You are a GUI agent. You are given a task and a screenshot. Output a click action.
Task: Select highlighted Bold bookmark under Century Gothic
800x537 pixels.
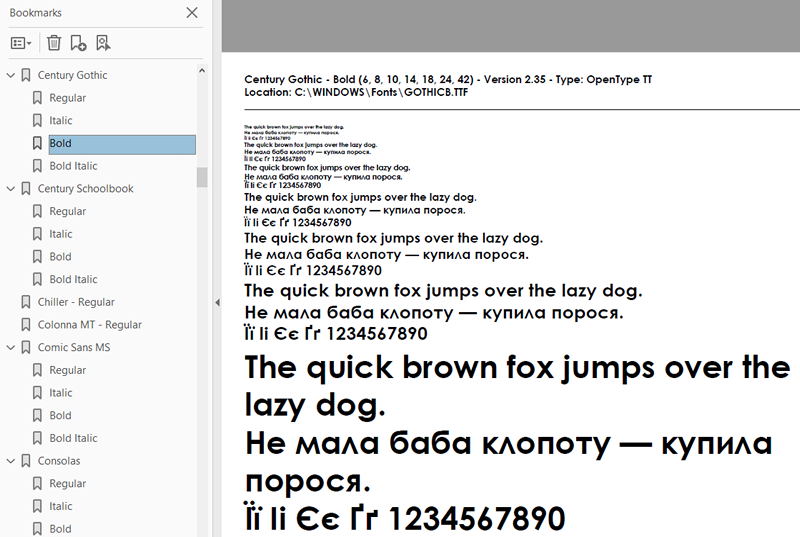point(122,144)
